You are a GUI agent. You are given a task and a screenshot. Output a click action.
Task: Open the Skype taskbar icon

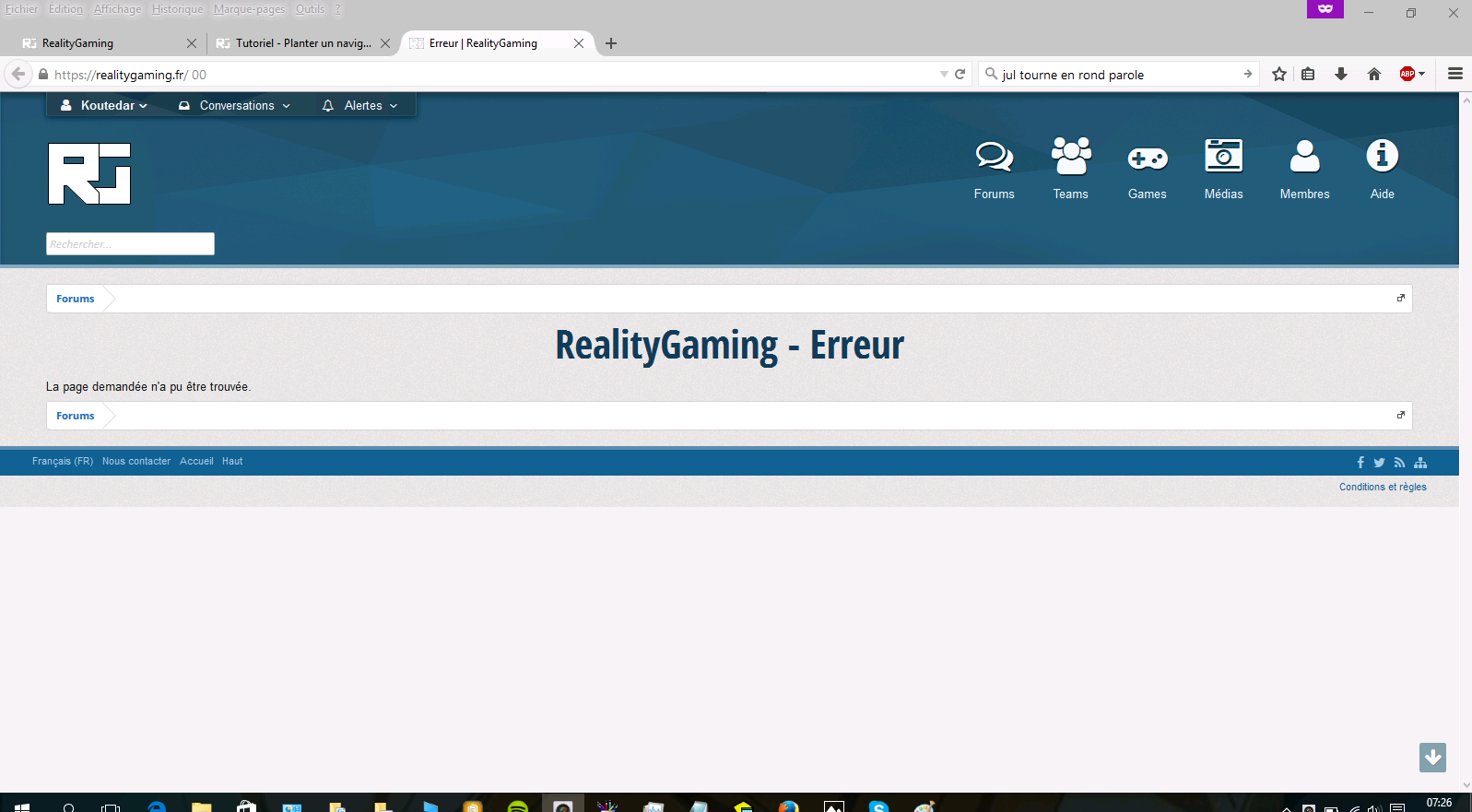tap(879, 806)
